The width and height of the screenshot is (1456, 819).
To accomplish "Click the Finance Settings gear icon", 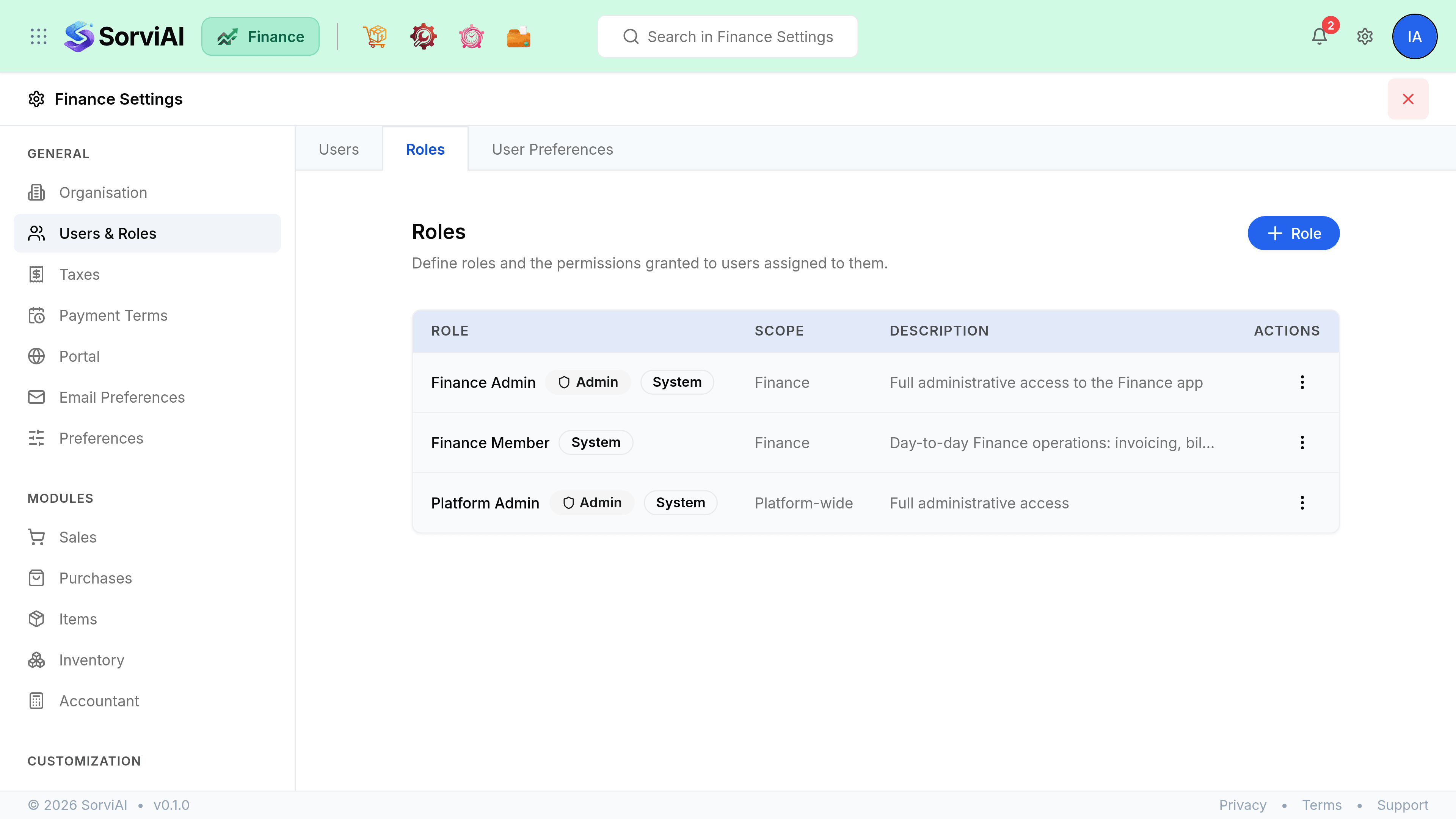I will coord(36,99).
